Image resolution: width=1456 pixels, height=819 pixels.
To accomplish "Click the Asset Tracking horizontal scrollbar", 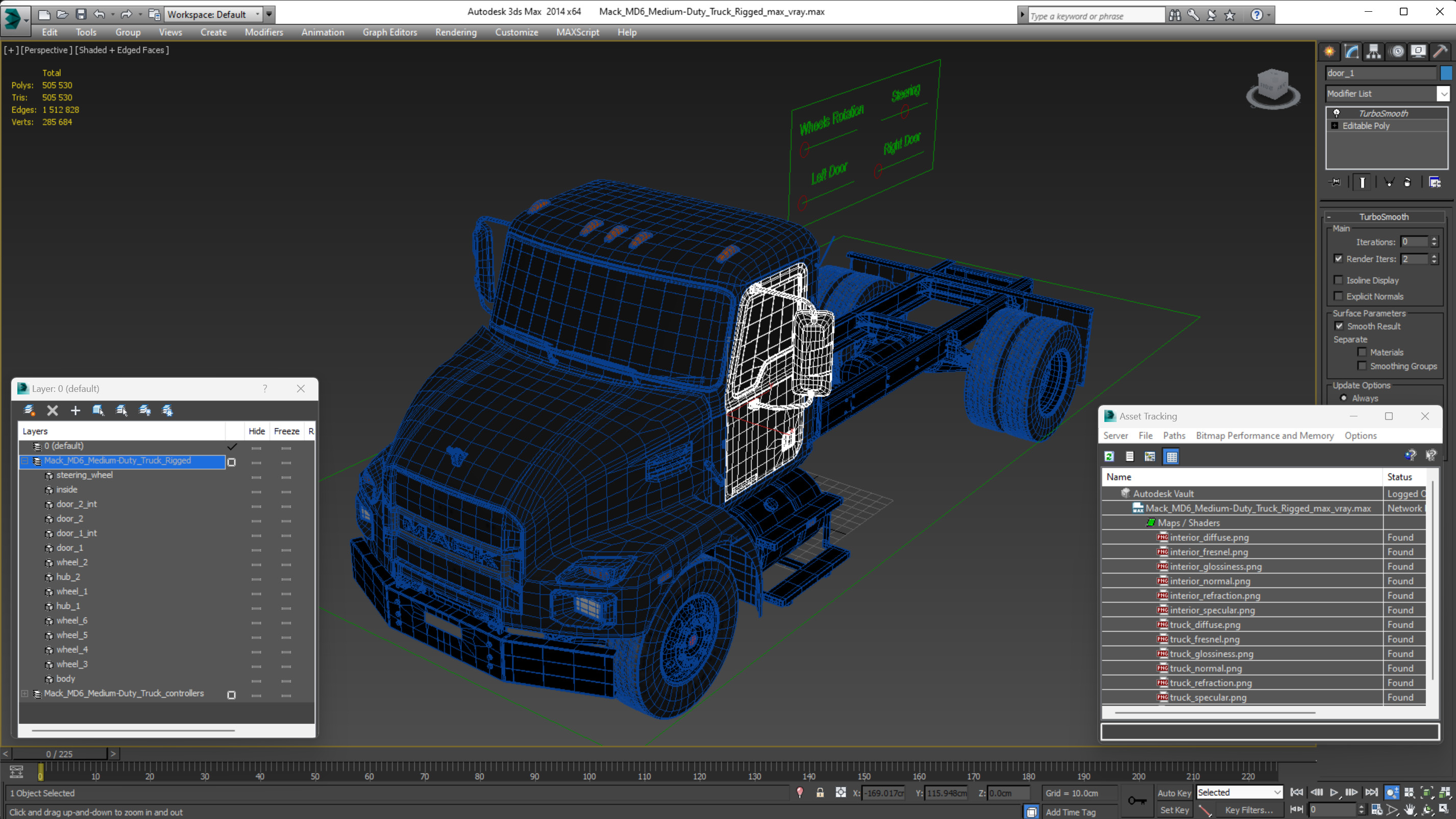I will [x=1215, y=713].
